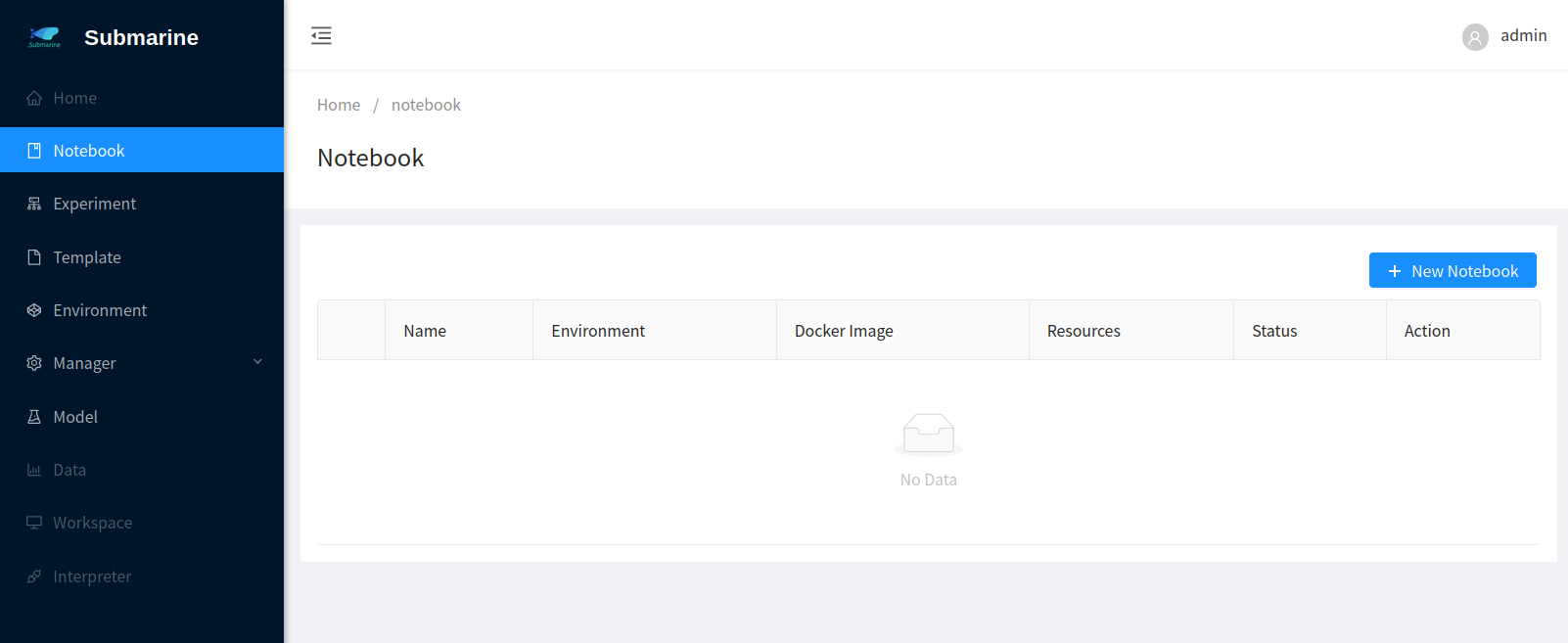Click the Environment icon in sidebar
This screenshot has width=1568, height=643.
34,310
